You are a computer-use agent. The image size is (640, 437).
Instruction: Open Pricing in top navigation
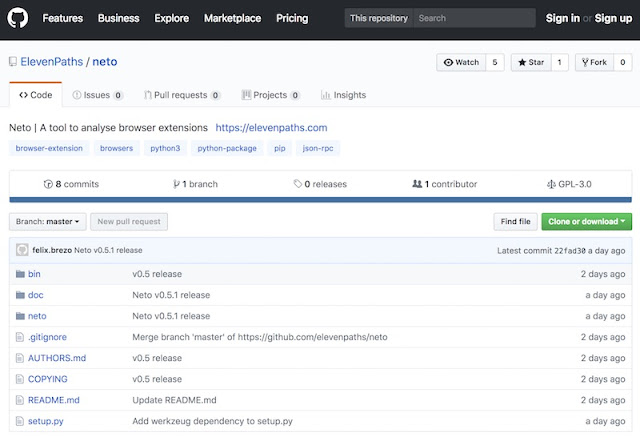pos(292,18)
